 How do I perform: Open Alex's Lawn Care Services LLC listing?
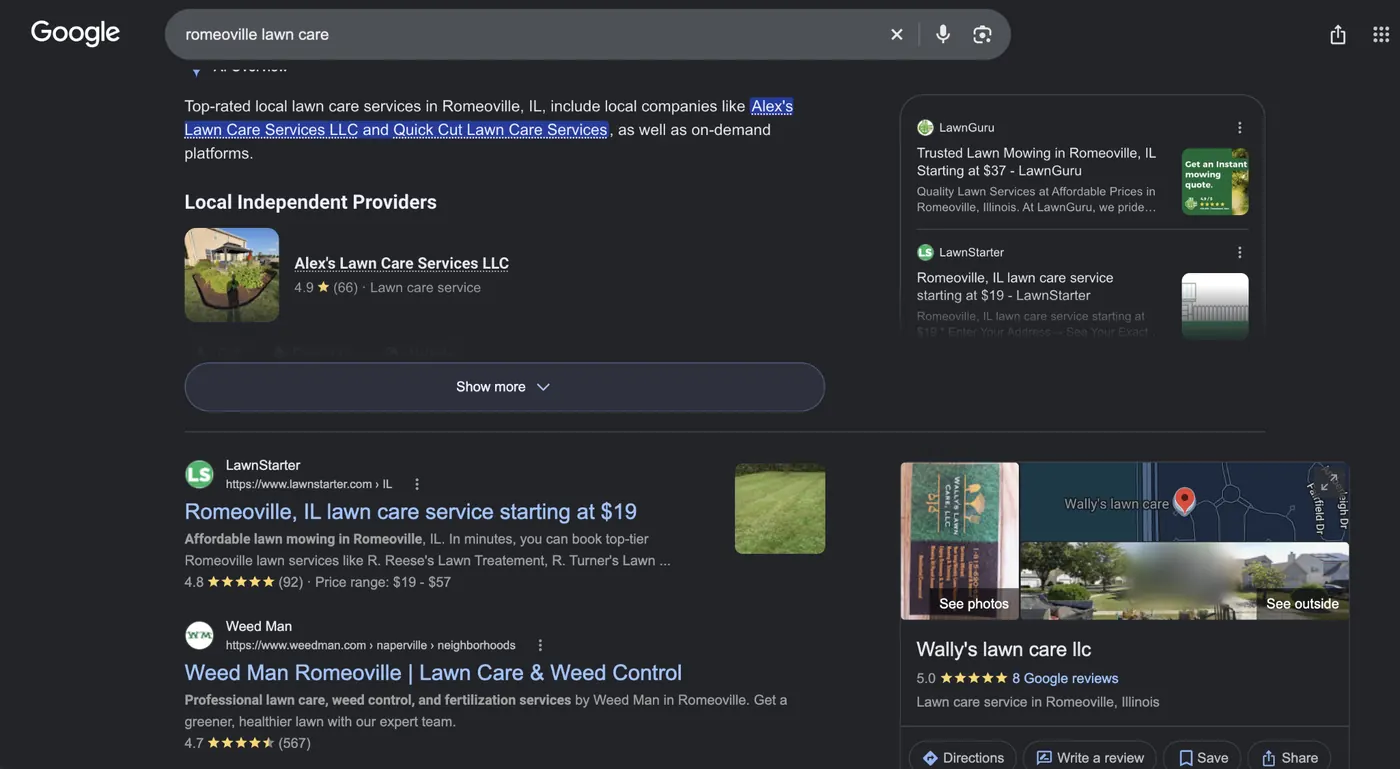tap(401, 263)
